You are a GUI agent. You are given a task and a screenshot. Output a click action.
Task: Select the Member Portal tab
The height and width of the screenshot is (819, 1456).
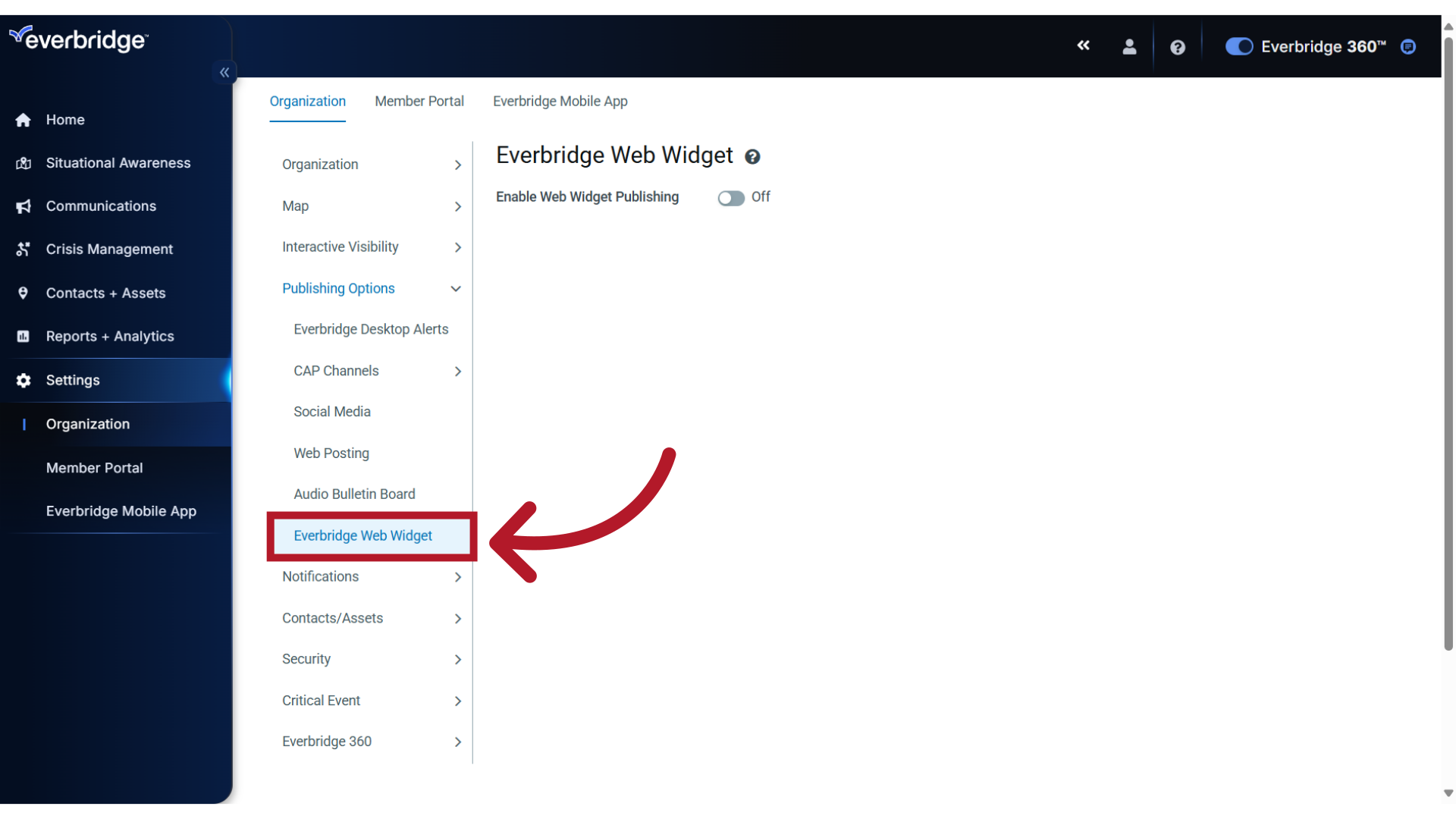click(x=419, y=101)
